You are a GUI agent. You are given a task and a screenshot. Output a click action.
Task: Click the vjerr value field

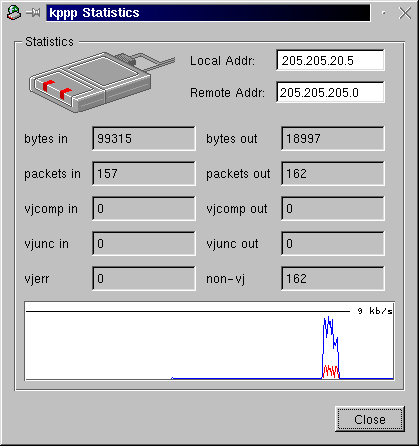(144, 279)
